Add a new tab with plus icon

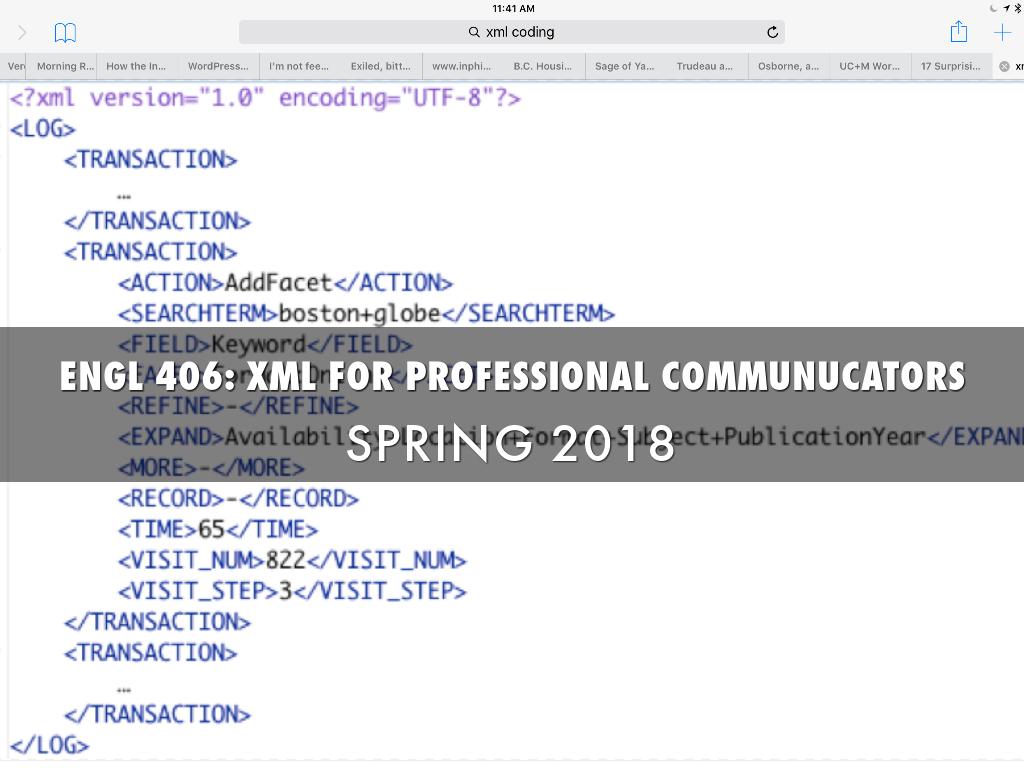(1002, 32)
